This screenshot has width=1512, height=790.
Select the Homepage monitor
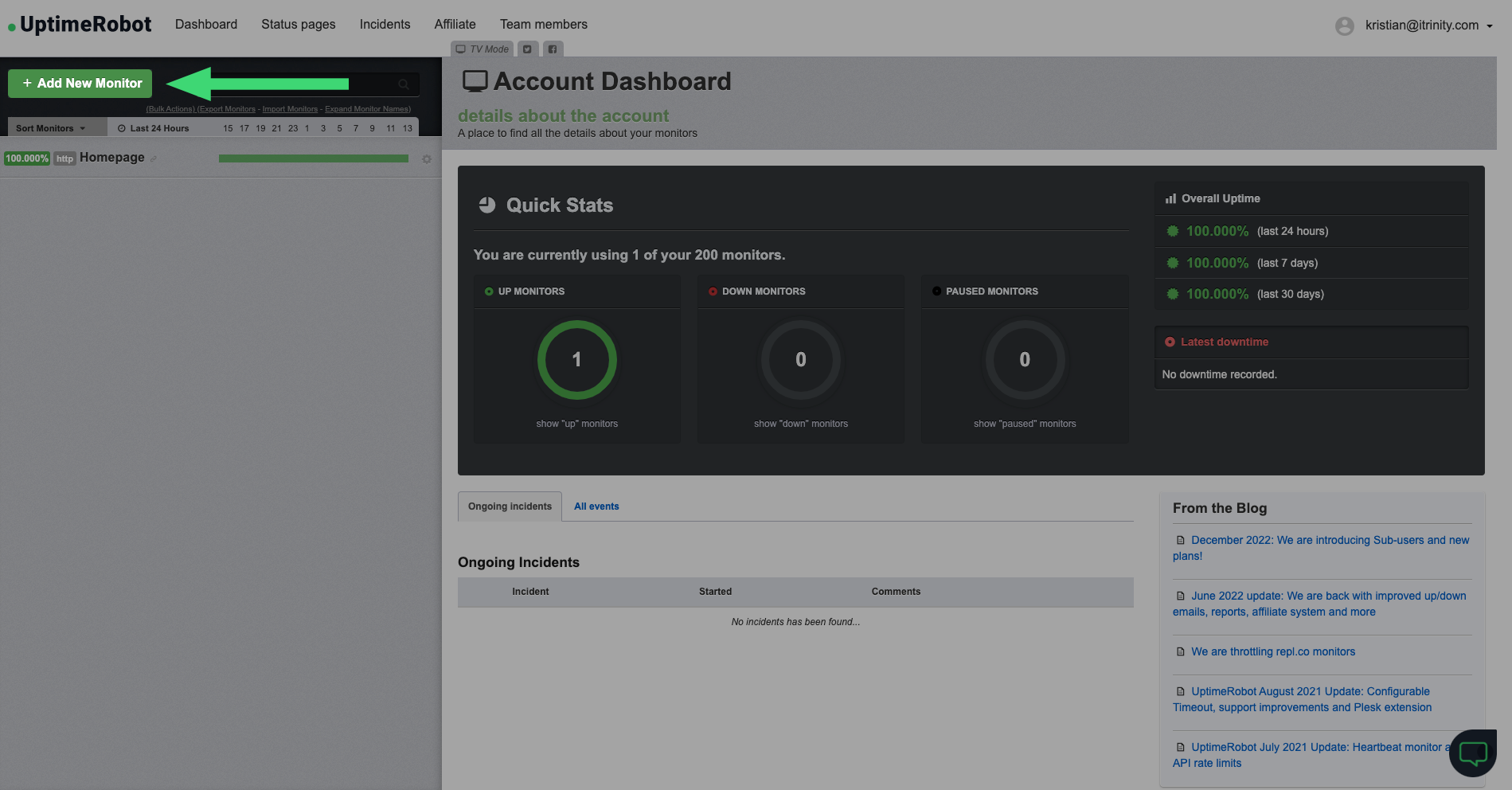[112, 158]
